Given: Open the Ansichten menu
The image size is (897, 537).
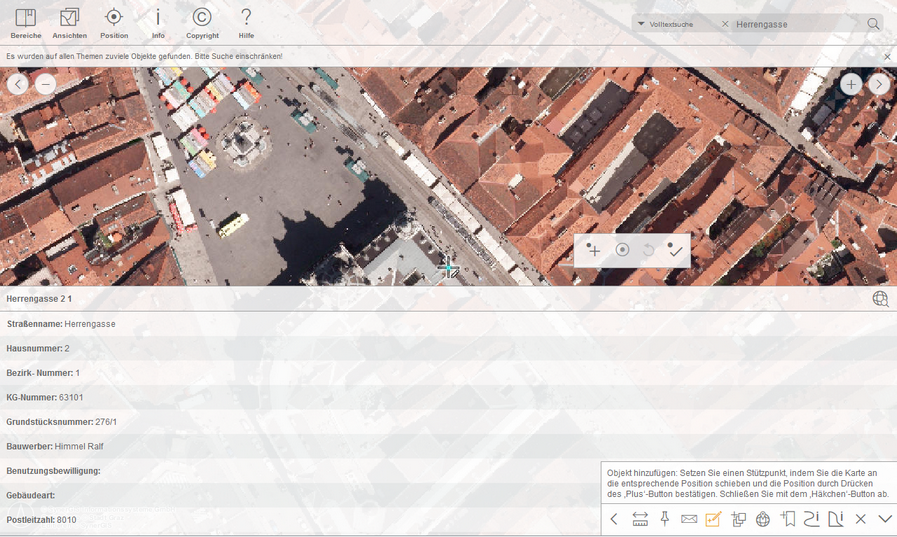Looking at the screenshot, I should point(69,22).
